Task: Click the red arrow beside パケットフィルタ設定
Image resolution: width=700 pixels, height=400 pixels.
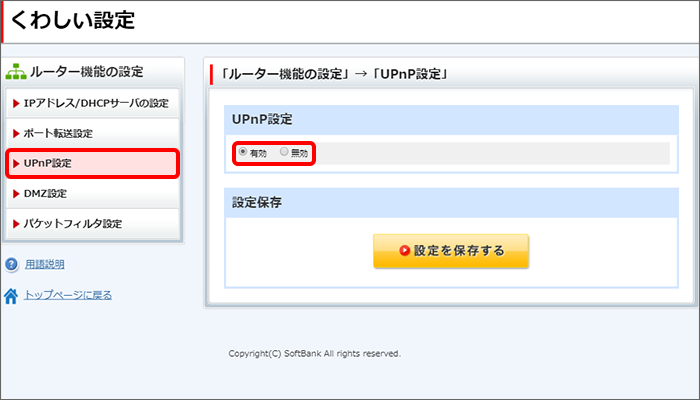Action: click(16, 224)
